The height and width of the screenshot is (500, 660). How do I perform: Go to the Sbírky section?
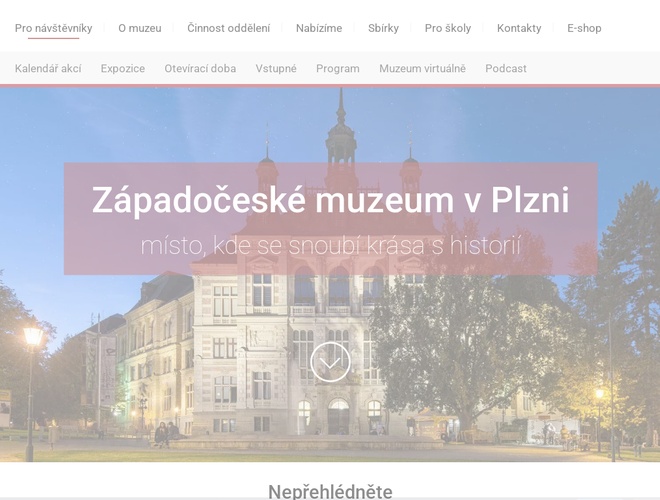click(383, 28)
